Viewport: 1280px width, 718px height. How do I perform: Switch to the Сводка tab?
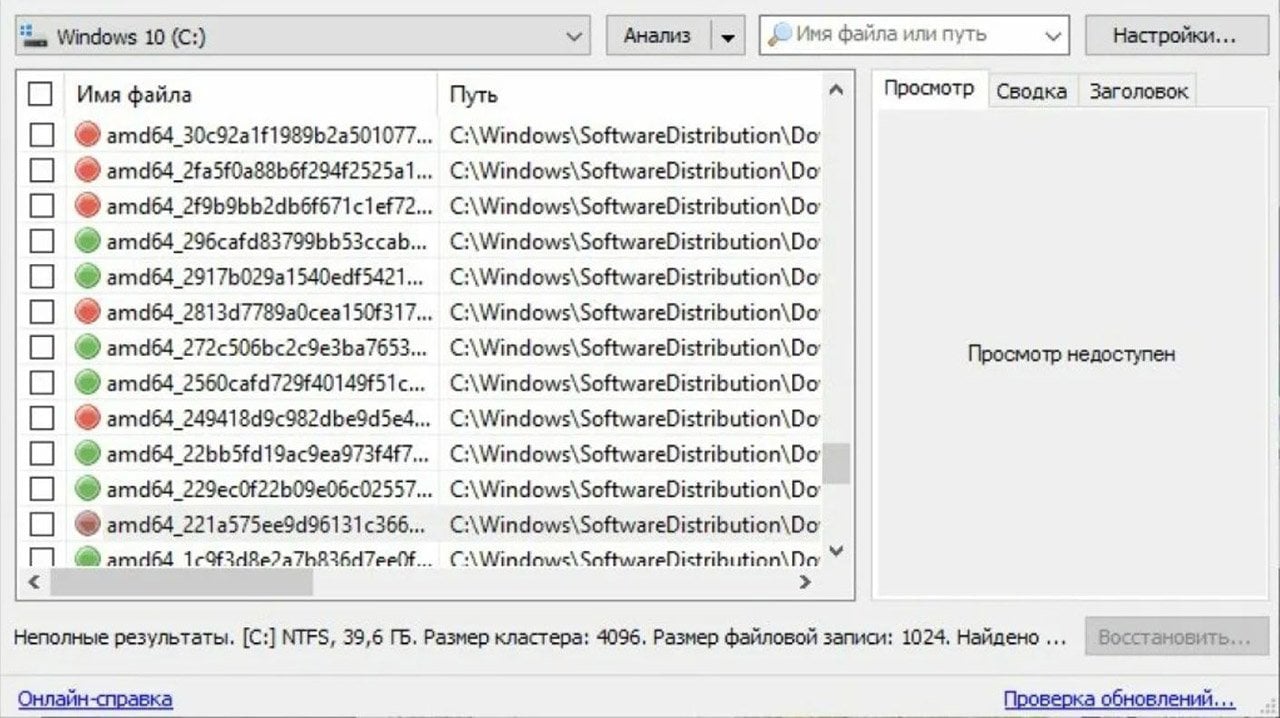(x=1031, y=91)
